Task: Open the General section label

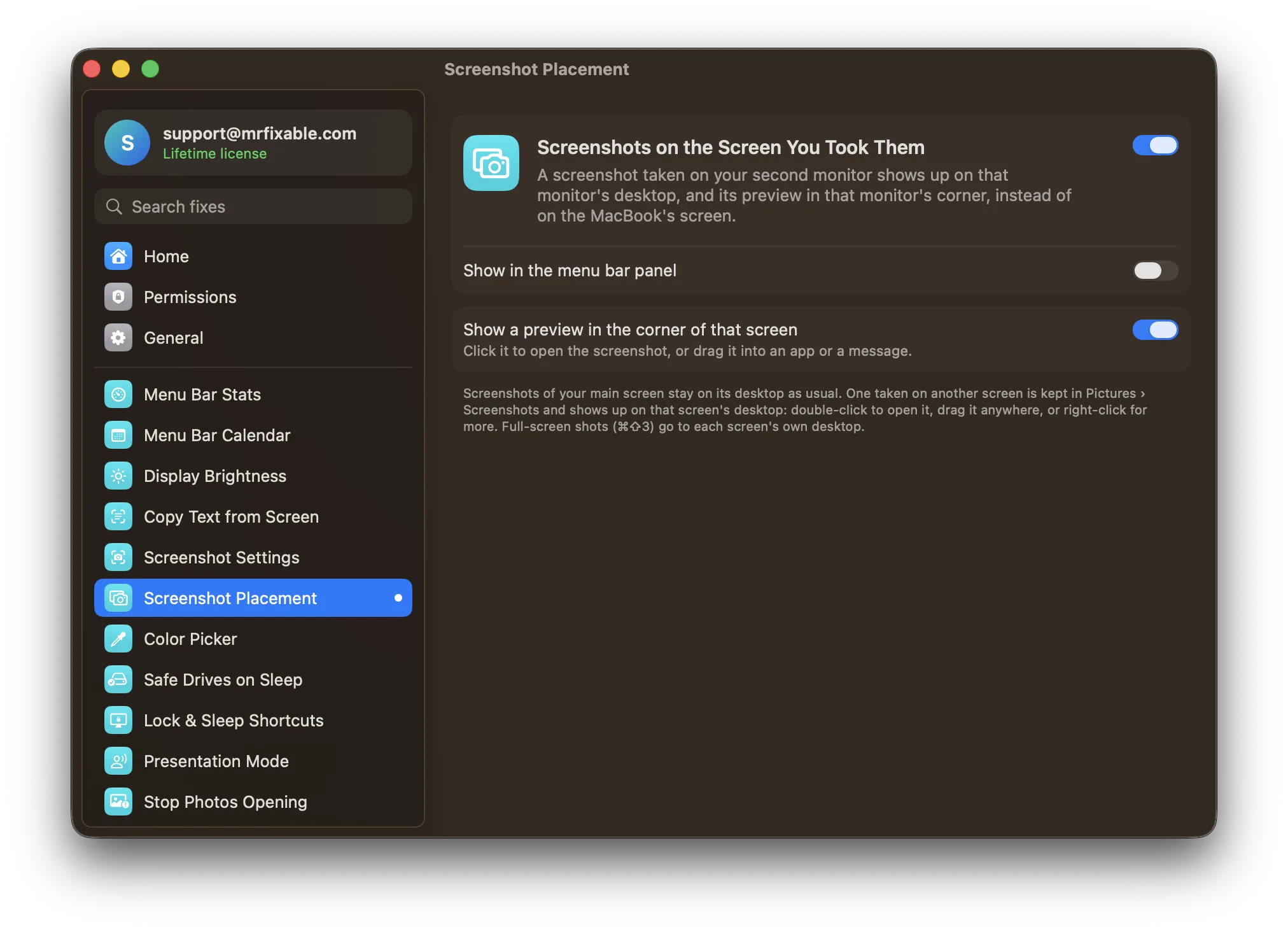Action: click(x=174, y=338)
